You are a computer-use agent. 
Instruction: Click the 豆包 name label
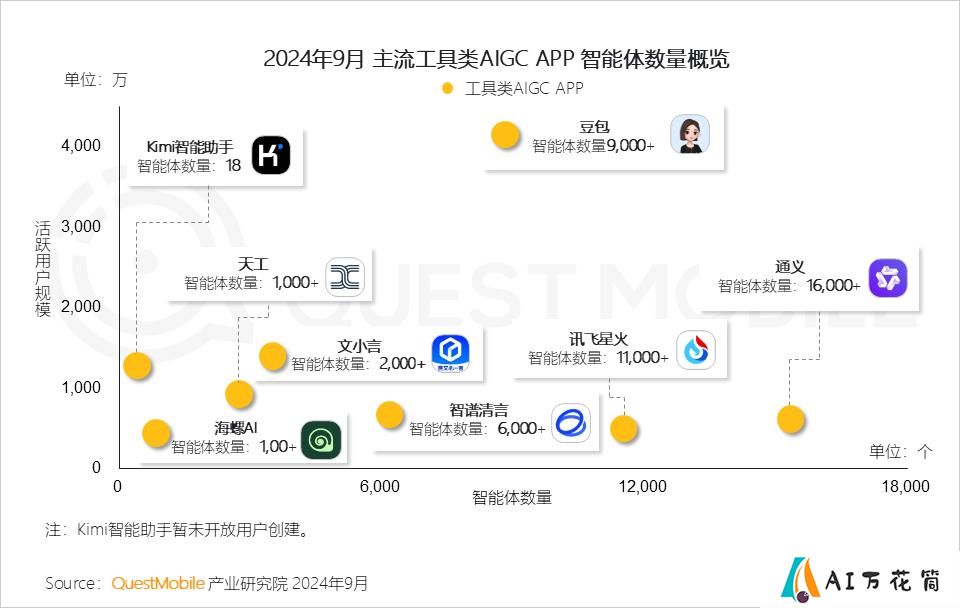click(x=594, y=127)
